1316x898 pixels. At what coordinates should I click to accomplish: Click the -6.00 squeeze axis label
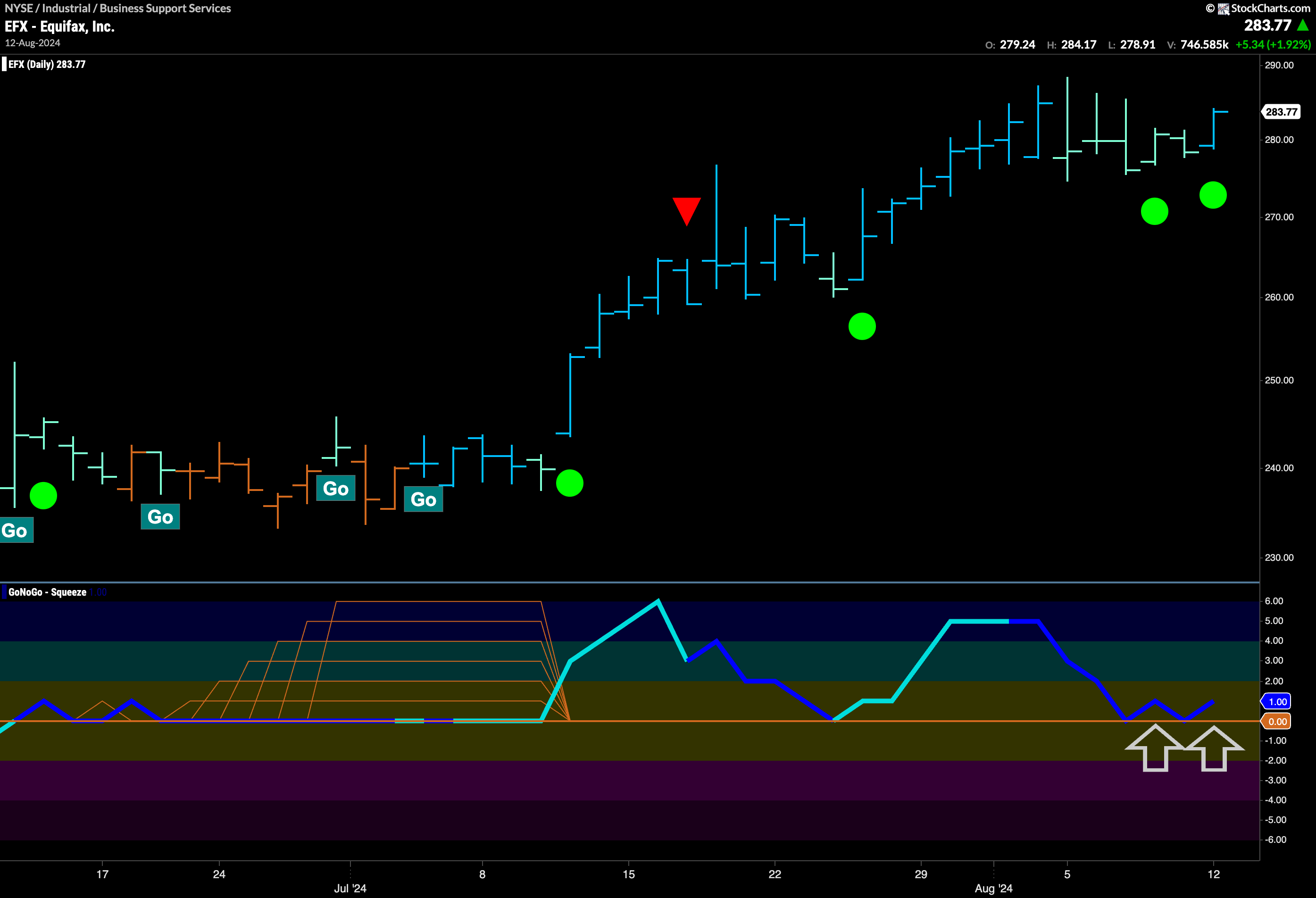(x=1276, y=840)
